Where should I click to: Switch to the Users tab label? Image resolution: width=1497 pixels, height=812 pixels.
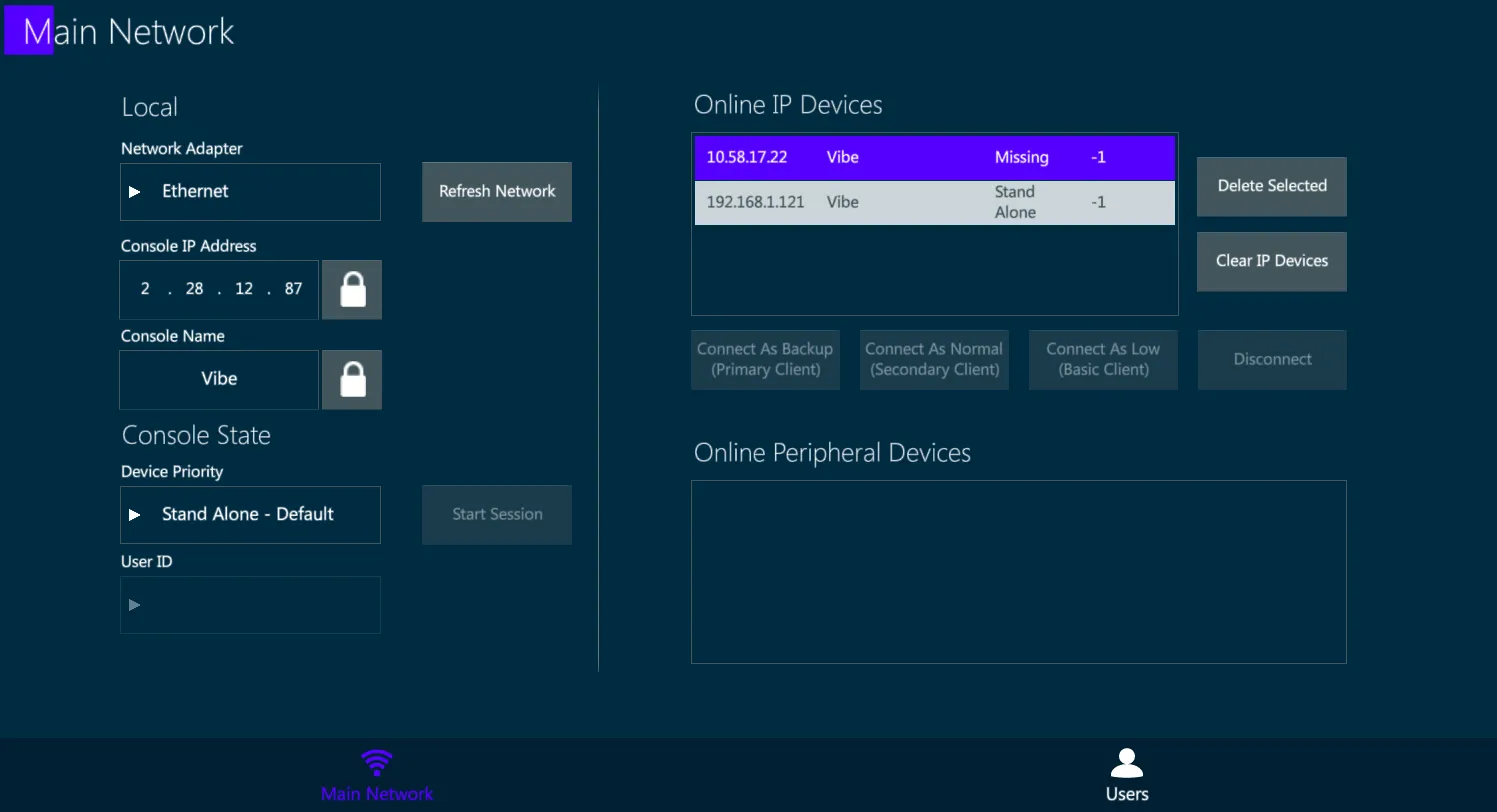[x=1127, y=794]
